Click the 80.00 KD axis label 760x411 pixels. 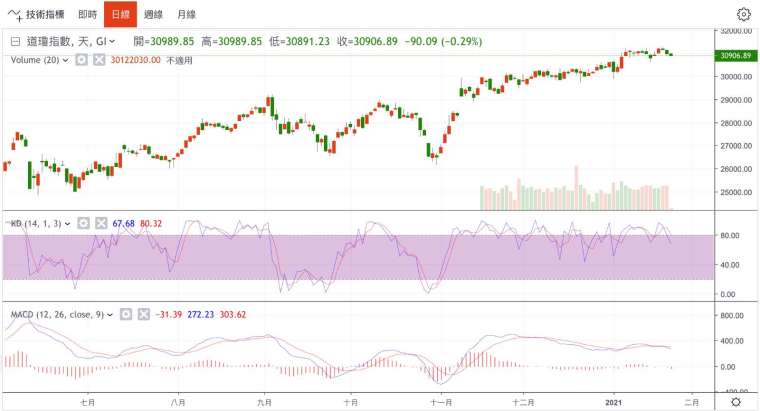729,236
